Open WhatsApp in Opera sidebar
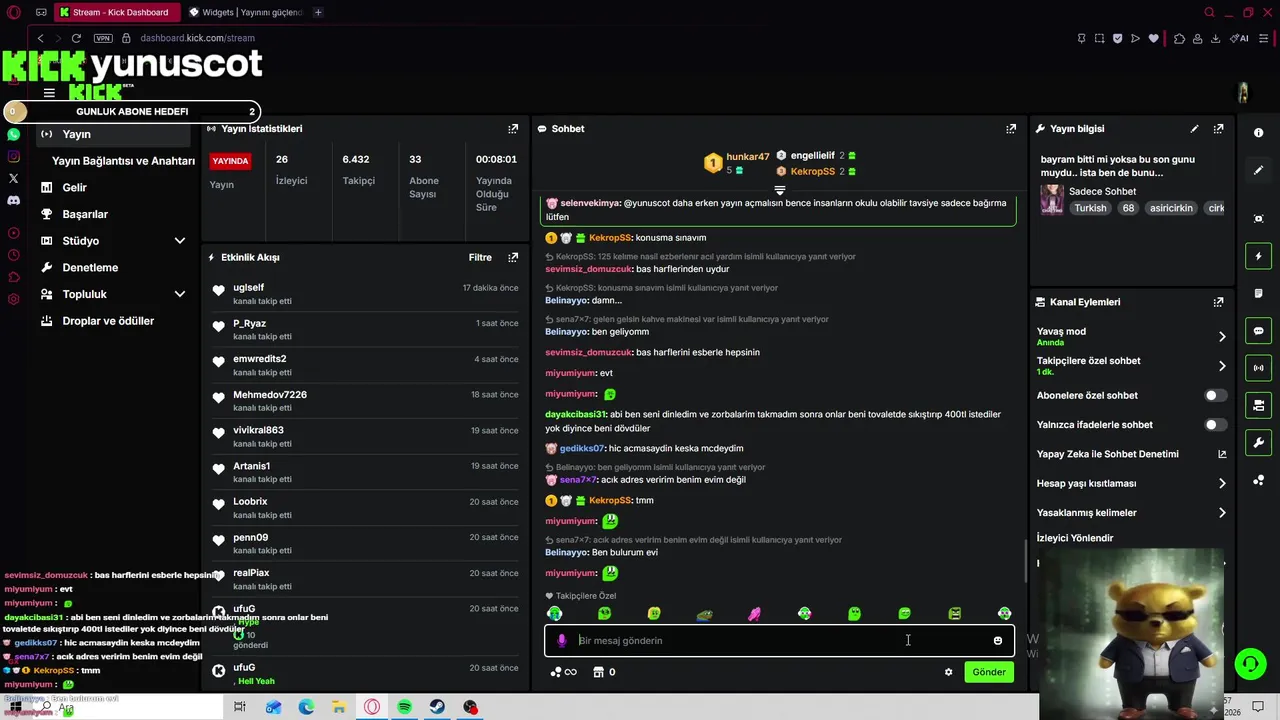The width and height of the screenshot is (1280, 720). coord(13,134)
